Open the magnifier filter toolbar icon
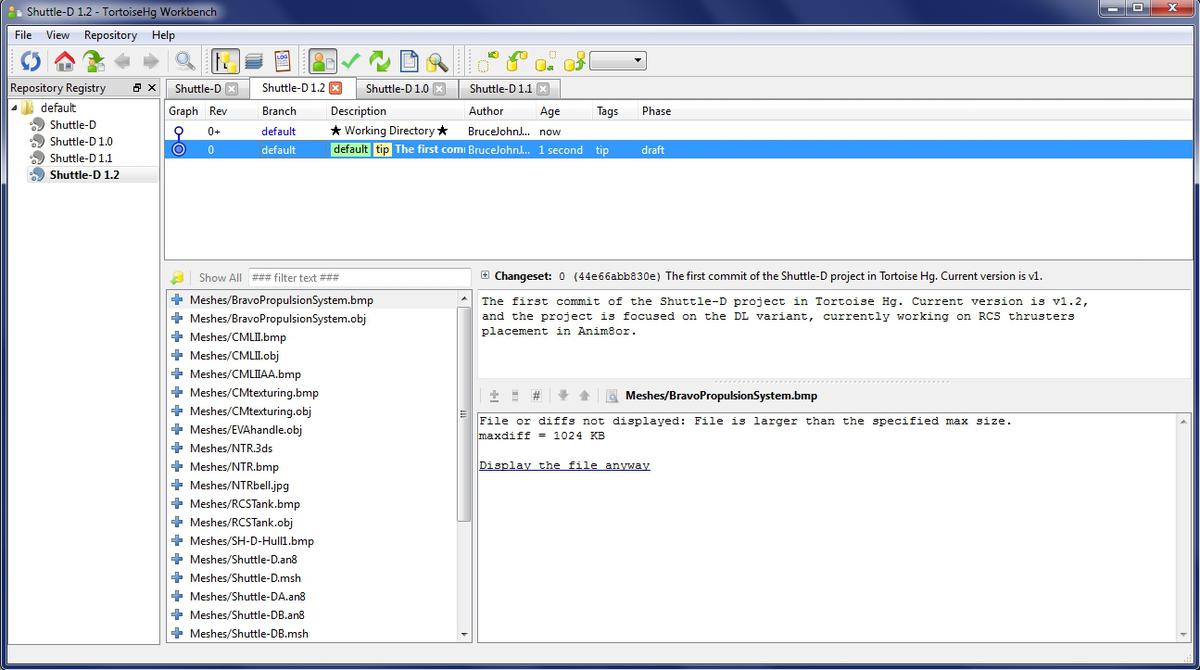The image size is (1200, 670). pos(185,61)
